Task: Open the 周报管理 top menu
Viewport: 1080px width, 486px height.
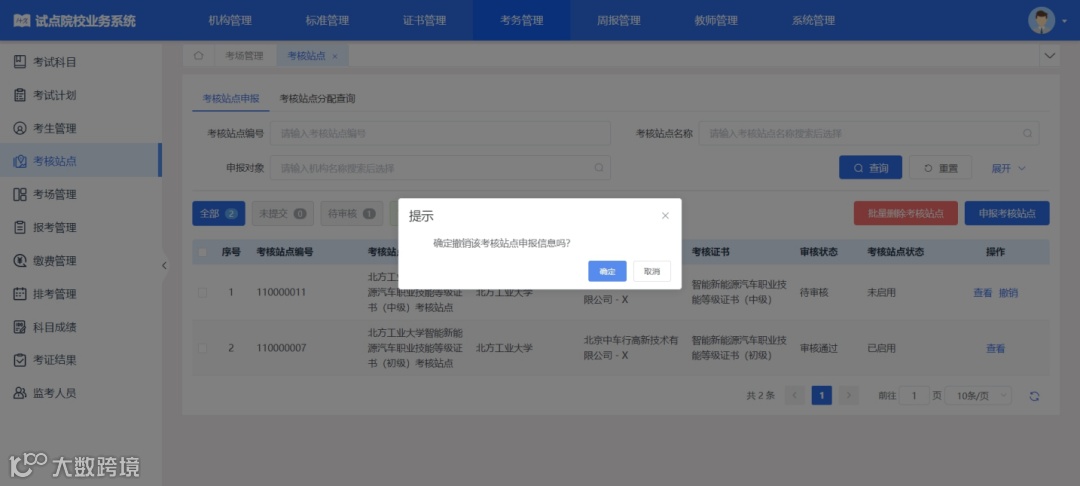Action: 619,21
